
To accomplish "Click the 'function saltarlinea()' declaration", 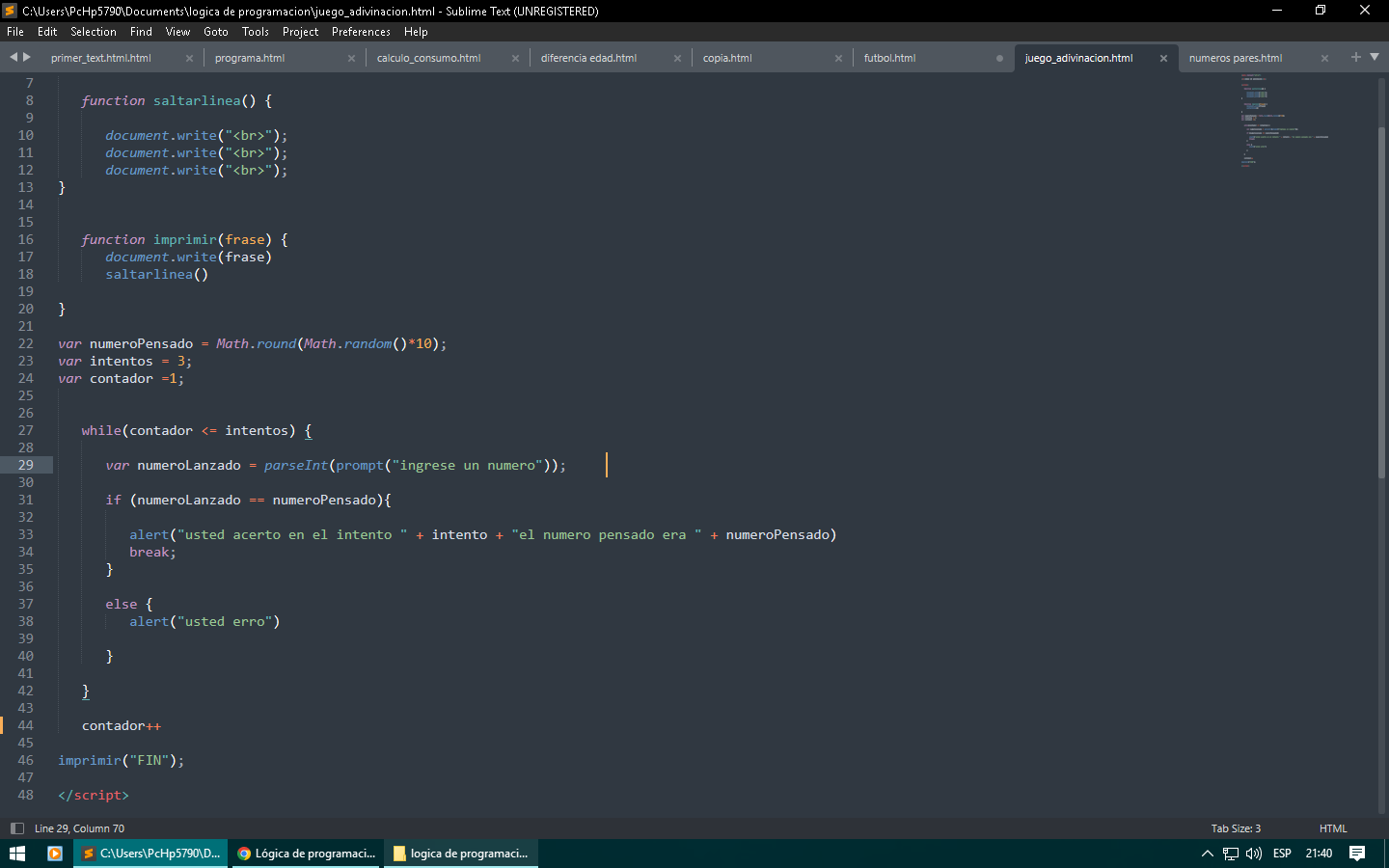I will point(177,100).
